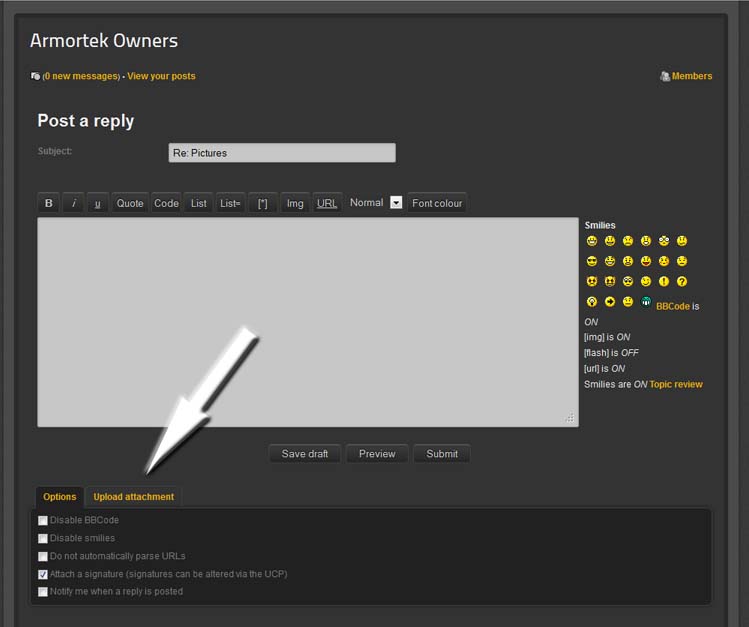The image size is (749, 627).
Task: Click the '[img] is ON' status text
Action: [x=607, y=337]
